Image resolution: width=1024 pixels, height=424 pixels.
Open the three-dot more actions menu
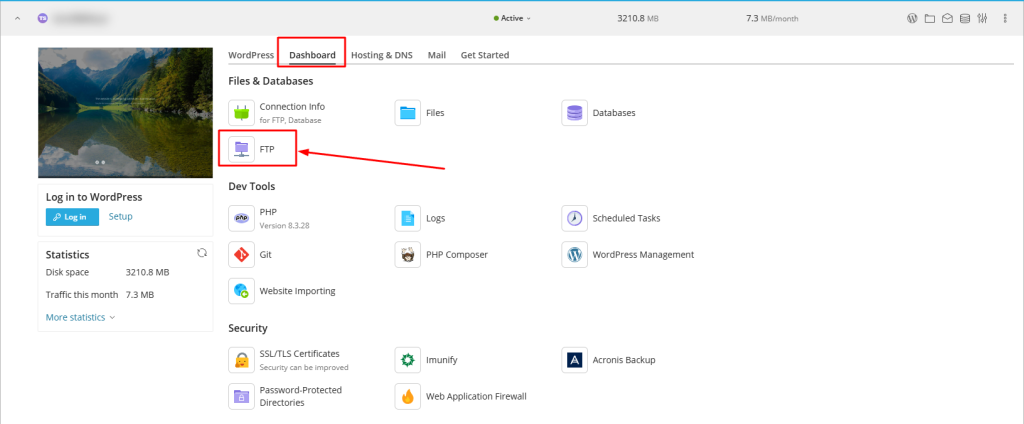click(1003, 18)
